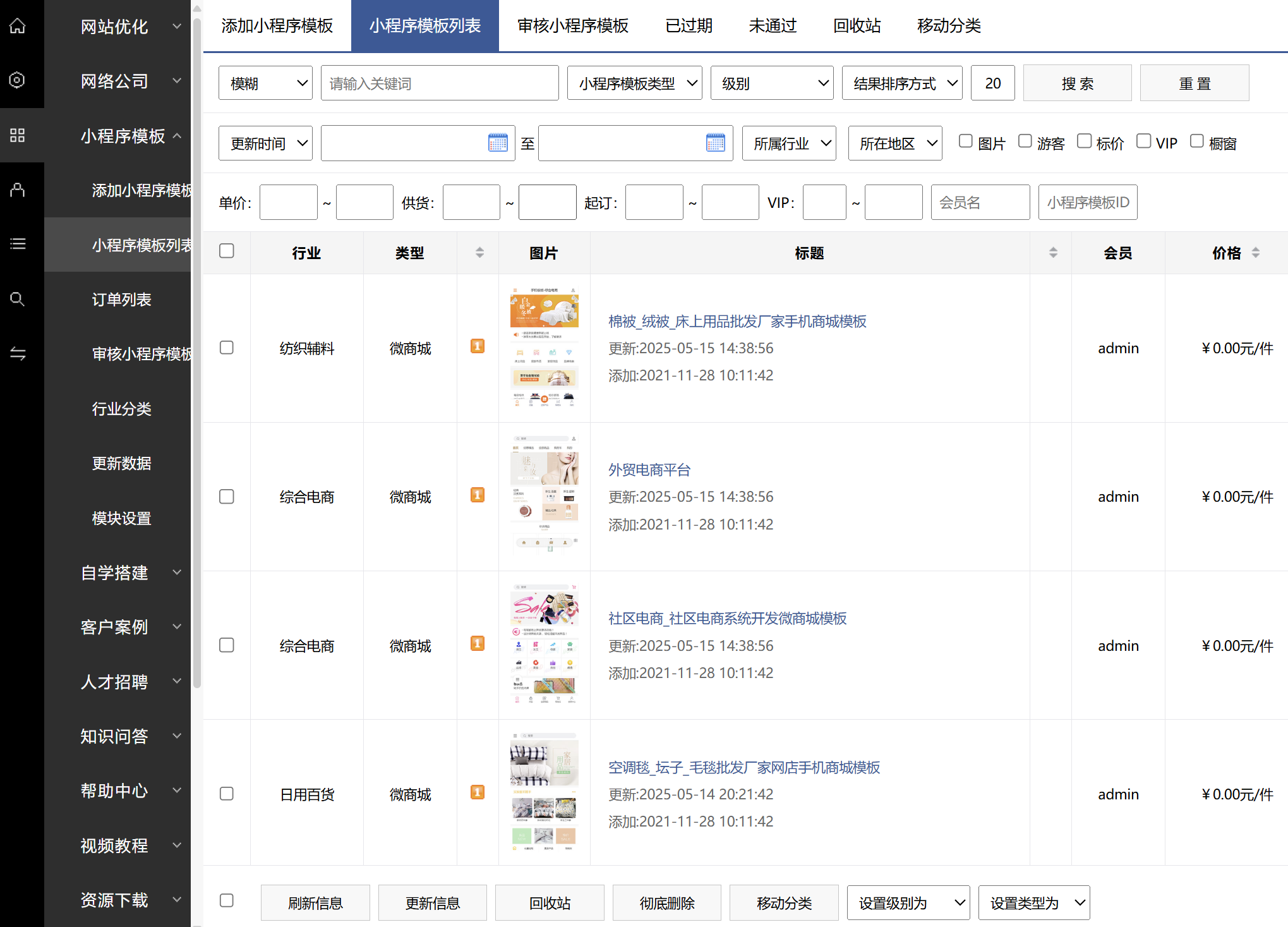
Task: Enable the 图片 filter checkbox
Action: point(965,141)
